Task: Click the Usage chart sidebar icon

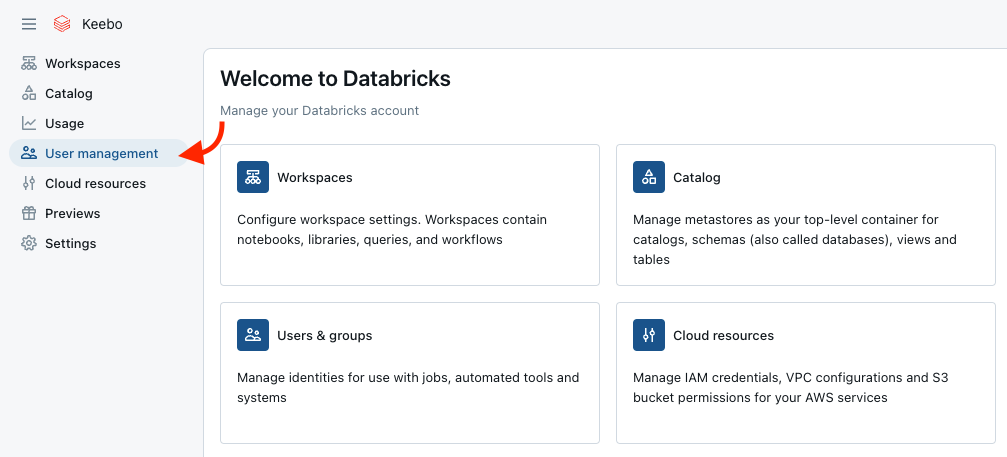Action: [29, 123]
